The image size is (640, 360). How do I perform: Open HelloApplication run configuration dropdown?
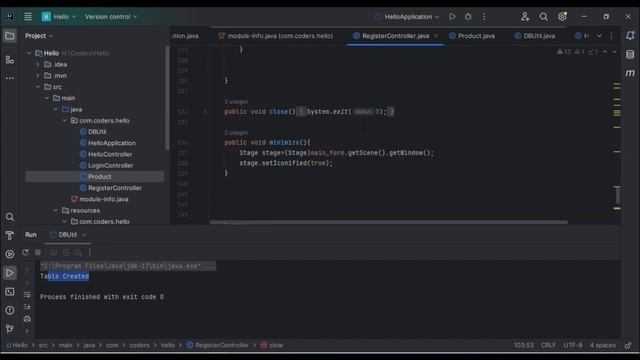coord(407,17)
